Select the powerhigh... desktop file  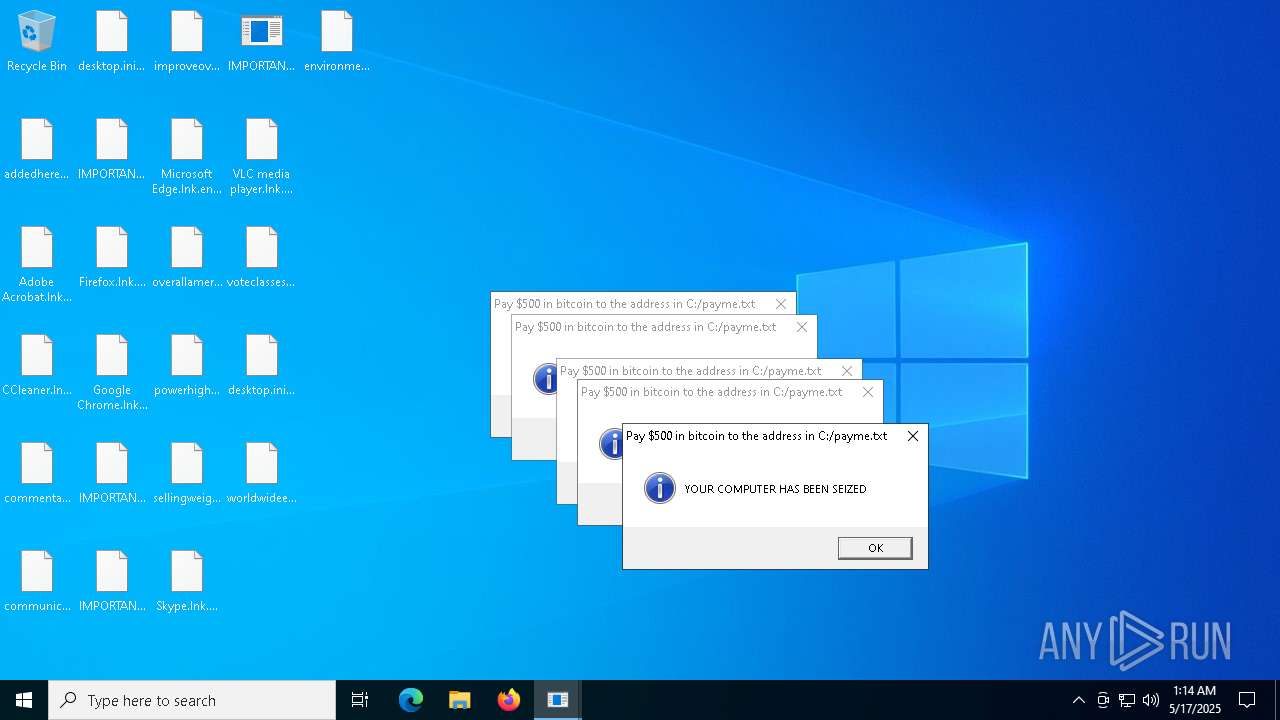[x=187, y=365]
